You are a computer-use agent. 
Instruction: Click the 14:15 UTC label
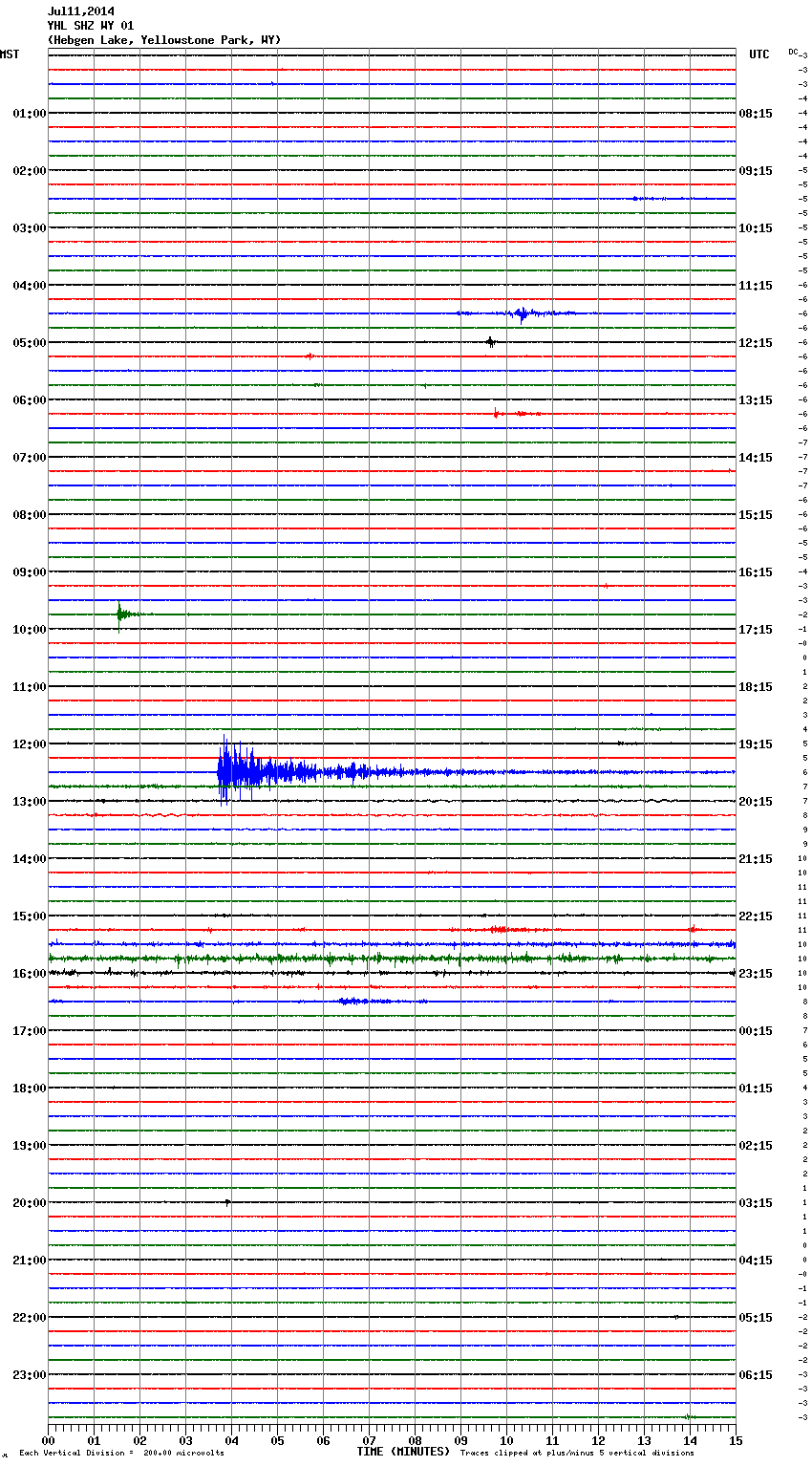tap(756, 458)
